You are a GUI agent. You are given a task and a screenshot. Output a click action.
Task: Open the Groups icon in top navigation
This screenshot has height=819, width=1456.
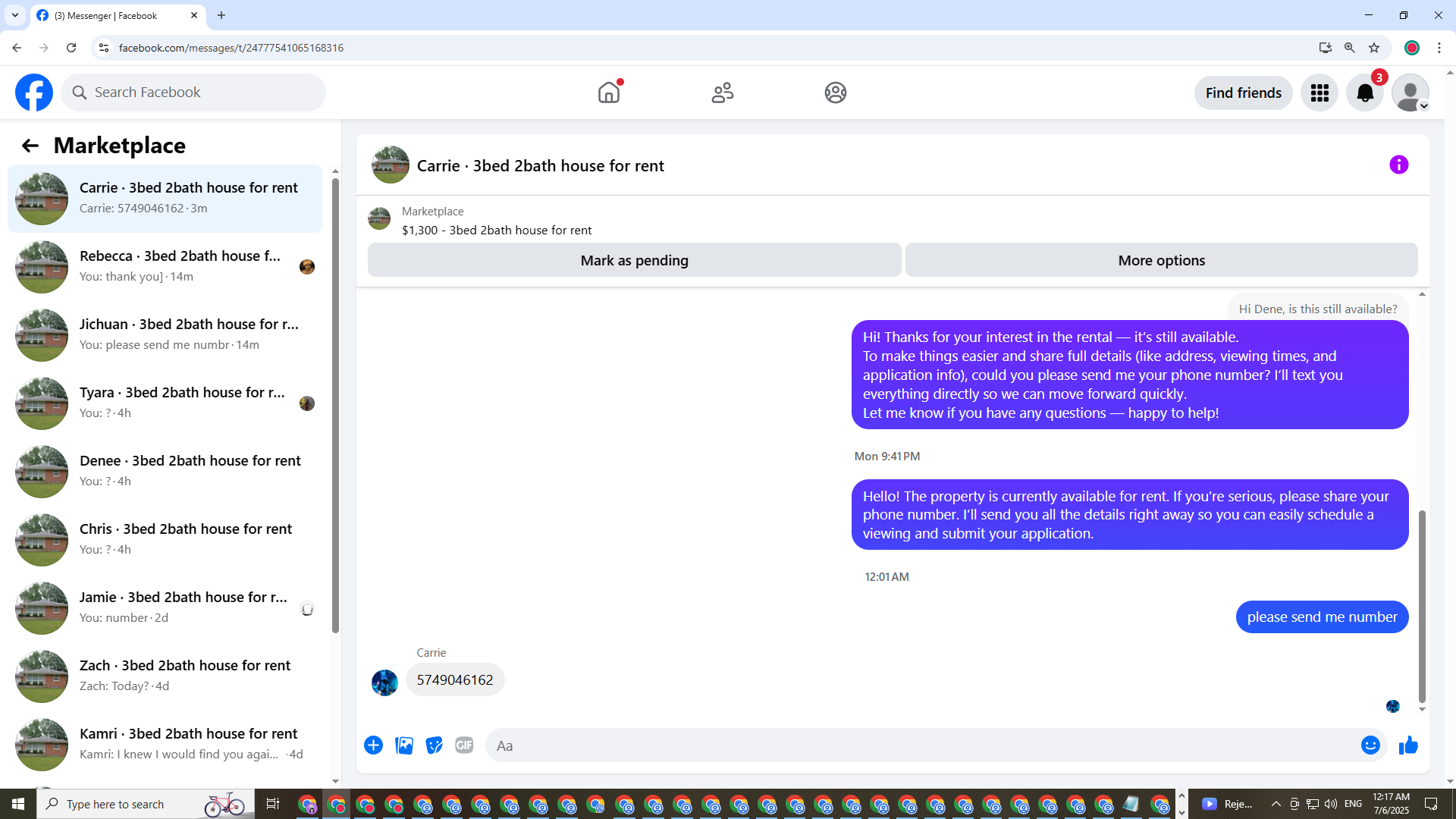point(835,93)
